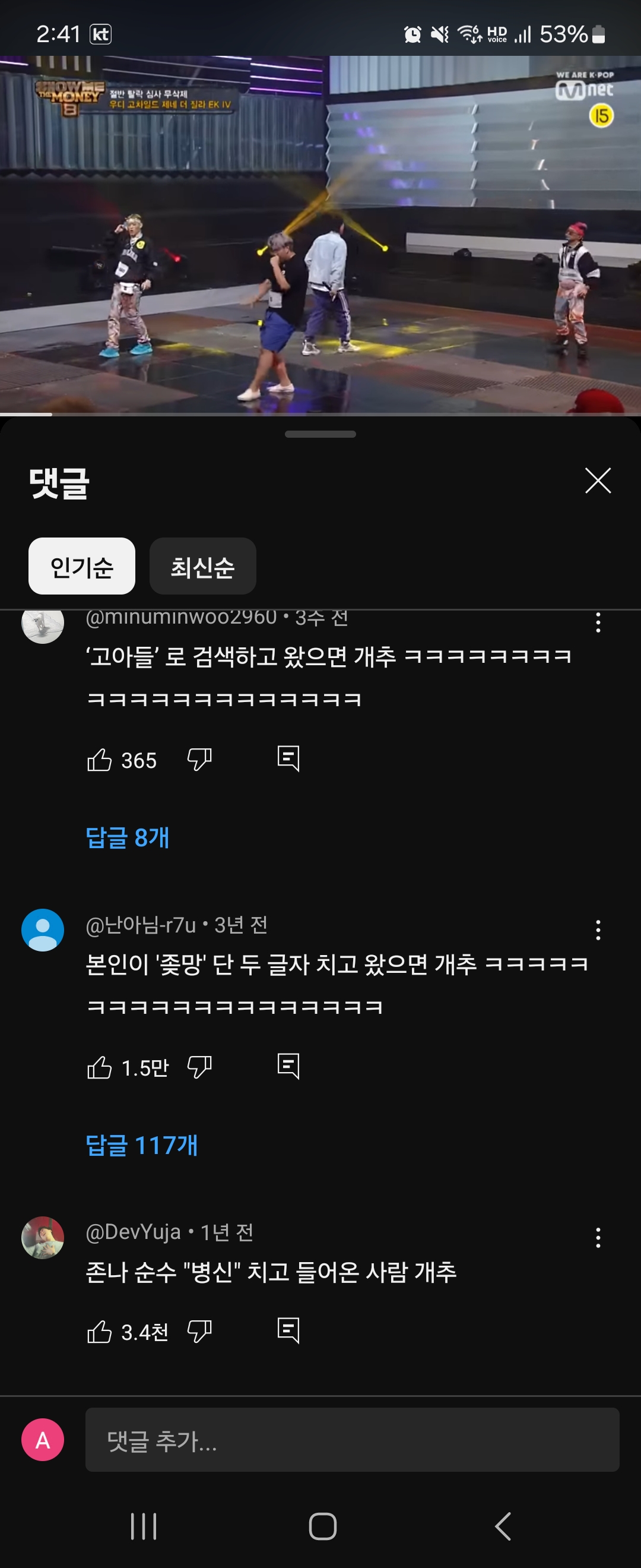
Task: Open options menu for @minuminwoo2960 comment
Action: tap(598, 622)
